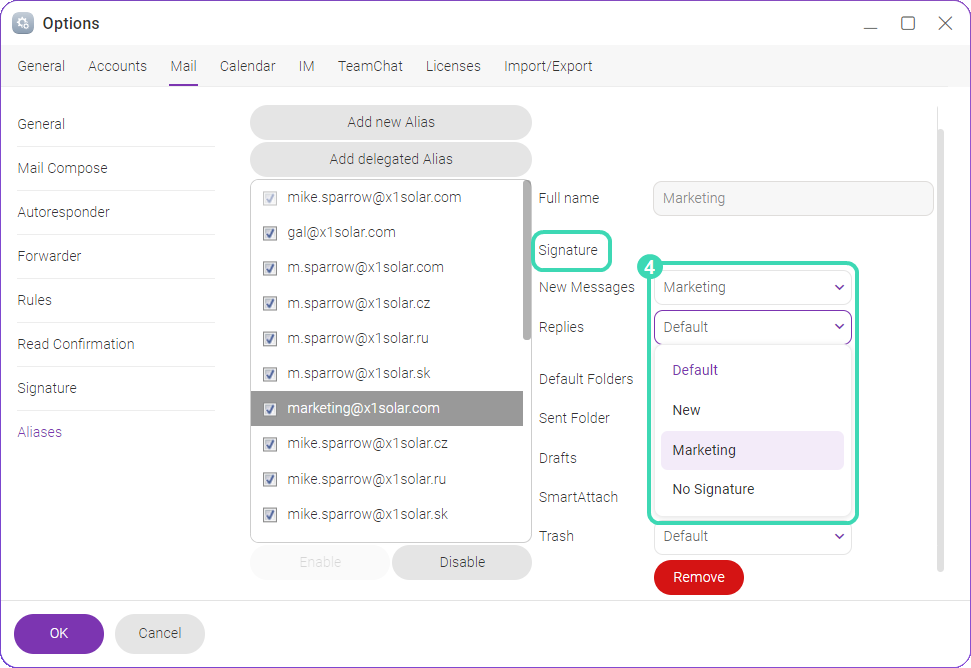The height and width of the screenshot is (668, 971).
Task: Switch to the Calendar tab
Action: coord(247,66)
